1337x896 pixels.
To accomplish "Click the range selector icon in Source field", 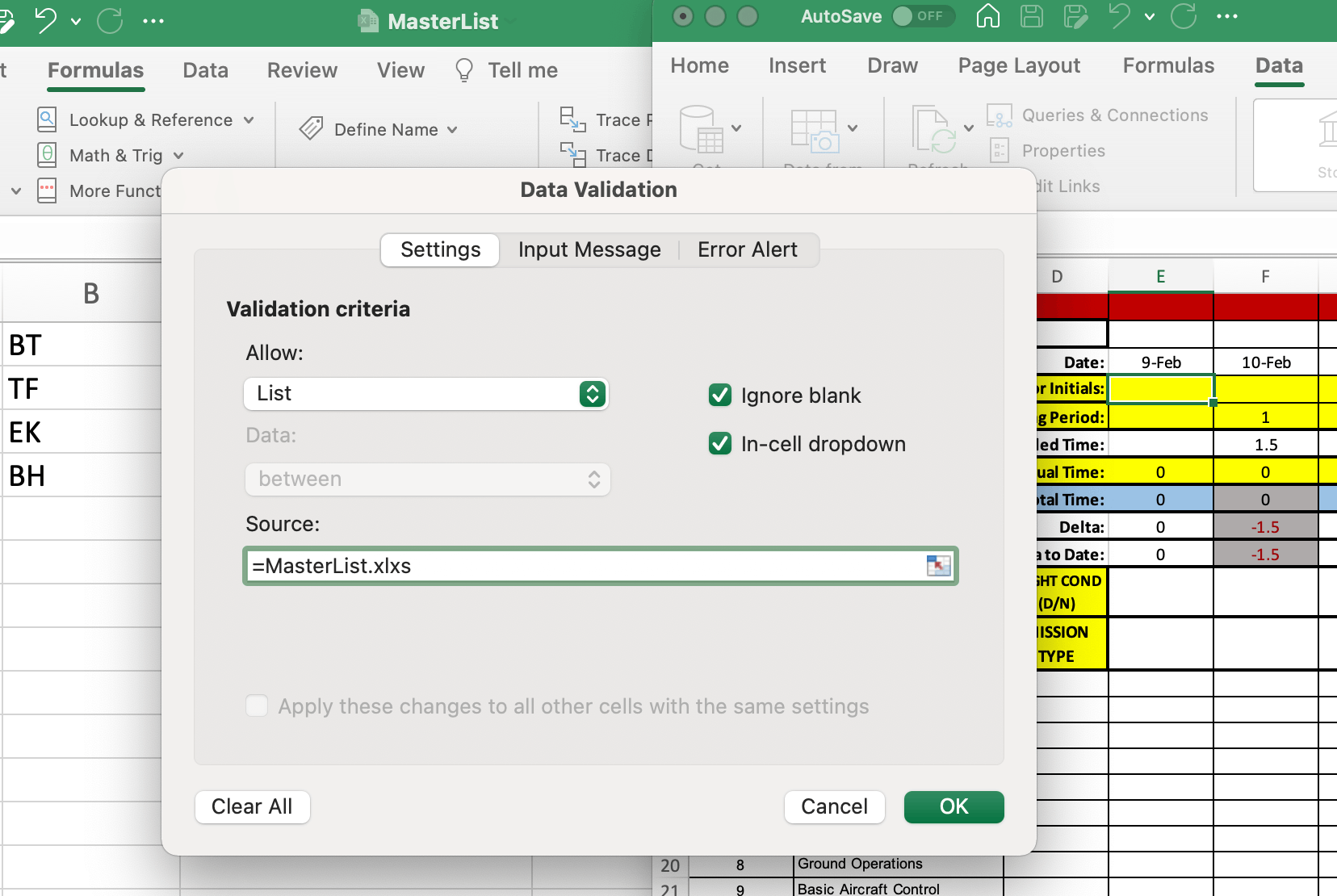I will [x=938, y=566].
